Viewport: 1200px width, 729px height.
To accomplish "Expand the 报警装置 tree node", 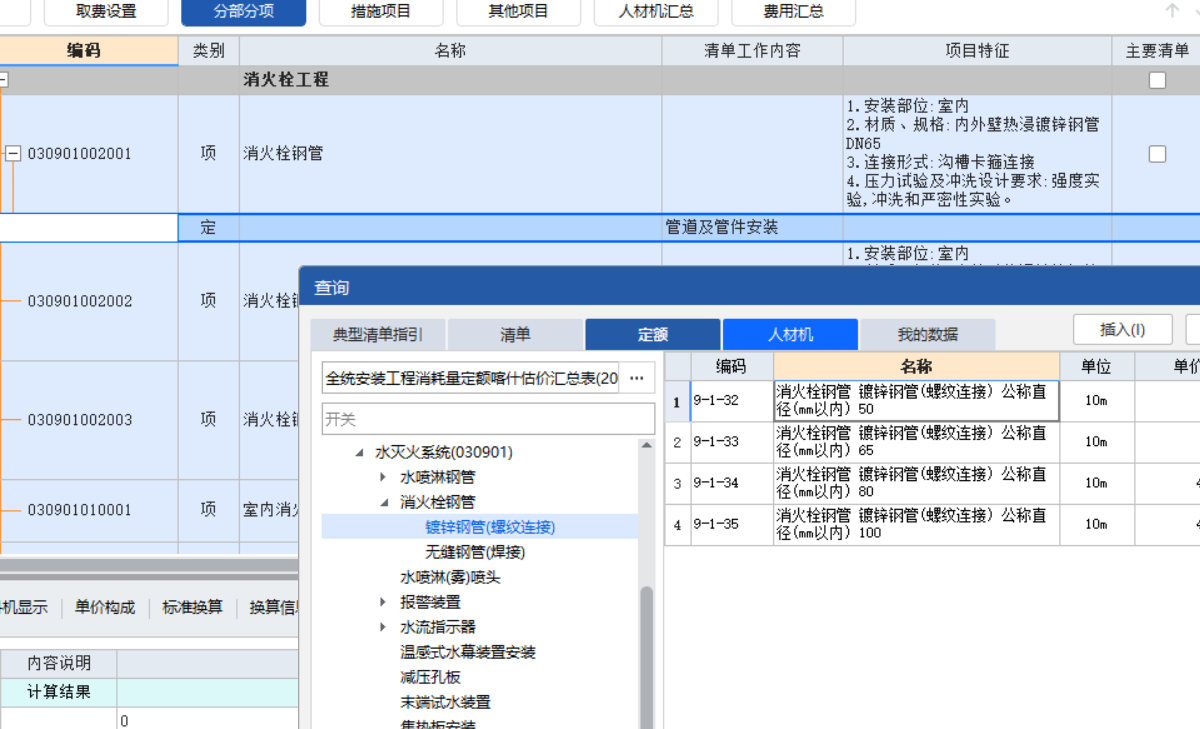I will tap(383, 602).
